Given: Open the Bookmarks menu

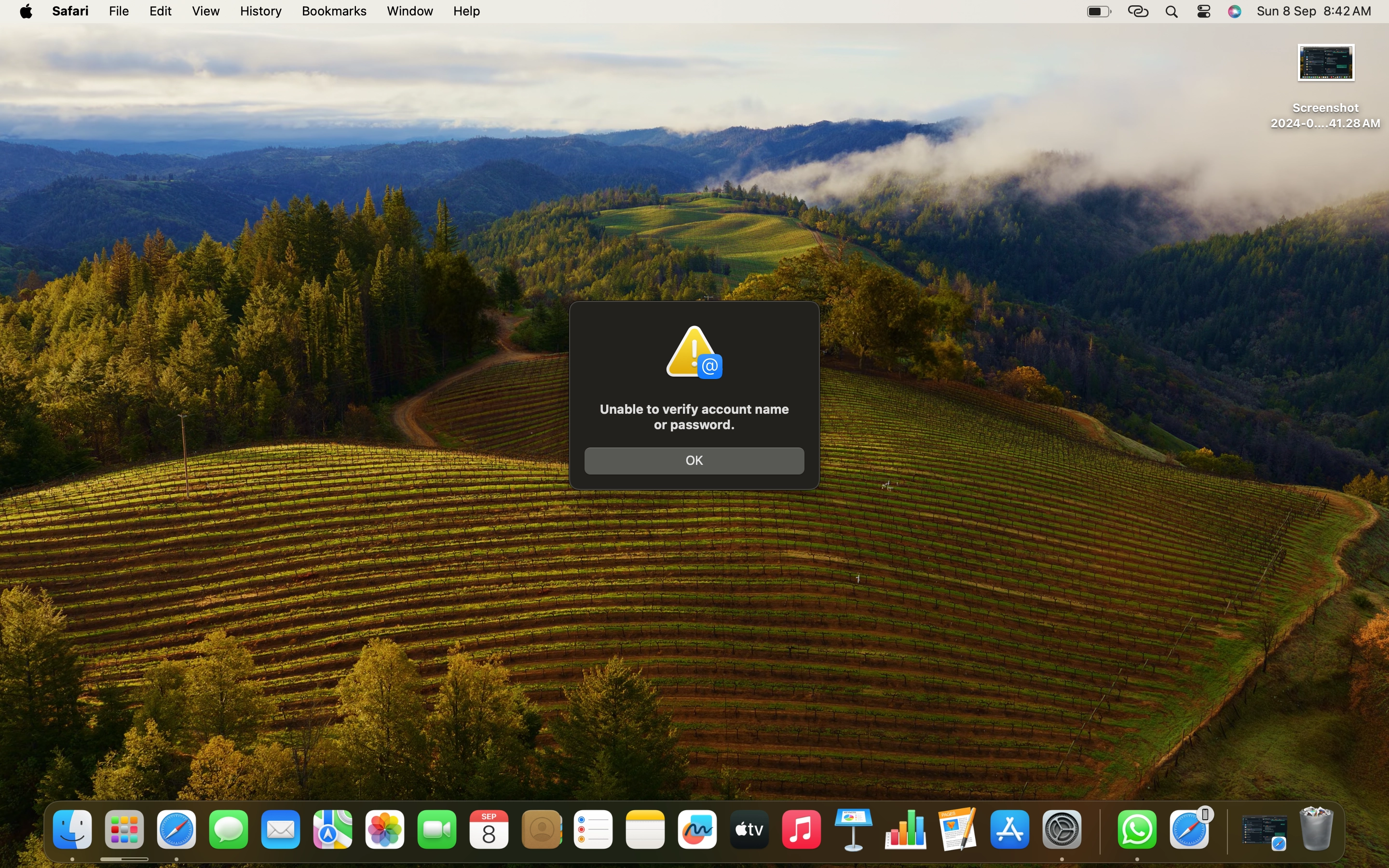Looking at the screenshot, I should pyautogui.click(x=334, y=12).
